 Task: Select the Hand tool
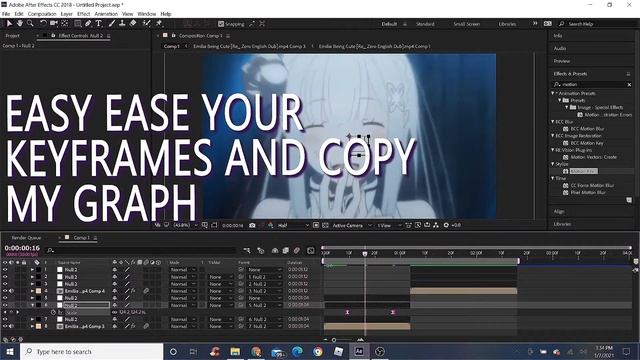point(20,24)
